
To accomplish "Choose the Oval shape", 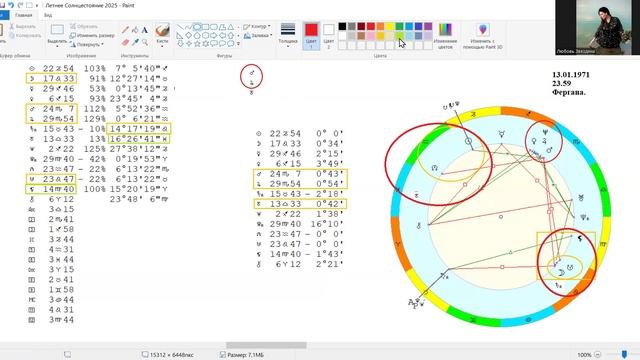I will (x=197, y=27).
